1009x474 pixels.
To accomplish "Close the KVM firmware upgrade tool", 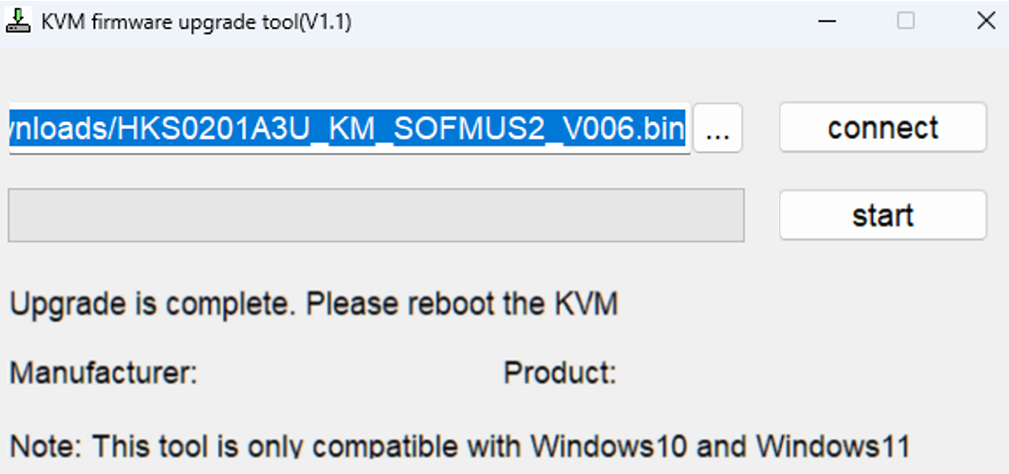I will (986, 21).
